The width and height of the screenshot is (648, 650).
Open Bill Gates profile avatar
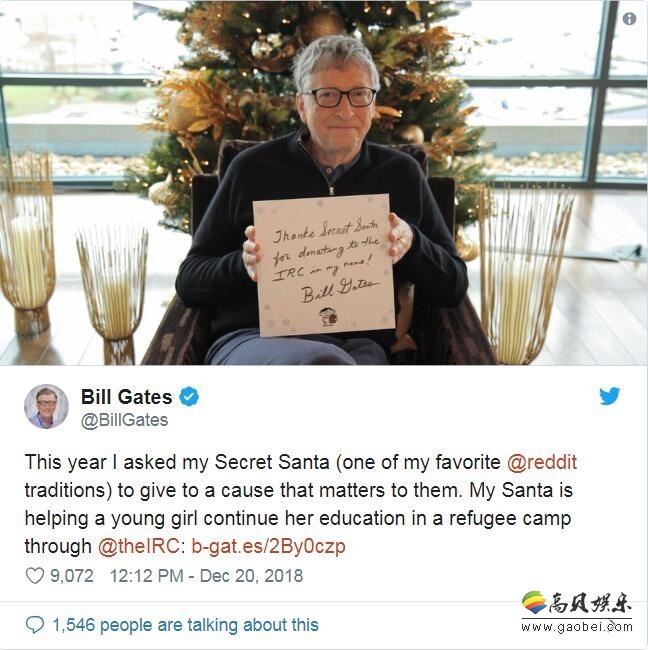point(46,406)
